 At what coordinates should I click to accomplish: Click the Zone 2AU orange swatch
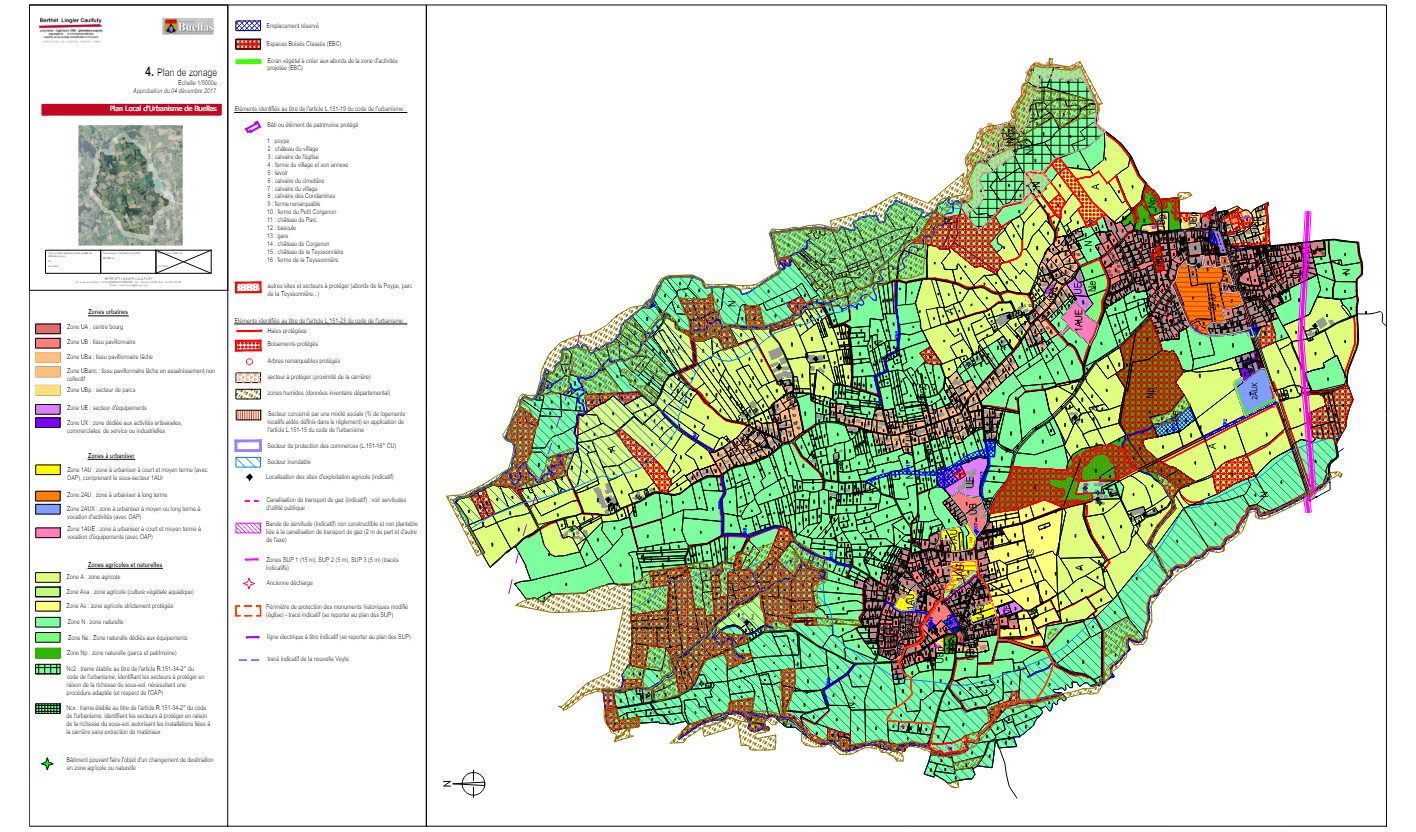click(48, 494)
